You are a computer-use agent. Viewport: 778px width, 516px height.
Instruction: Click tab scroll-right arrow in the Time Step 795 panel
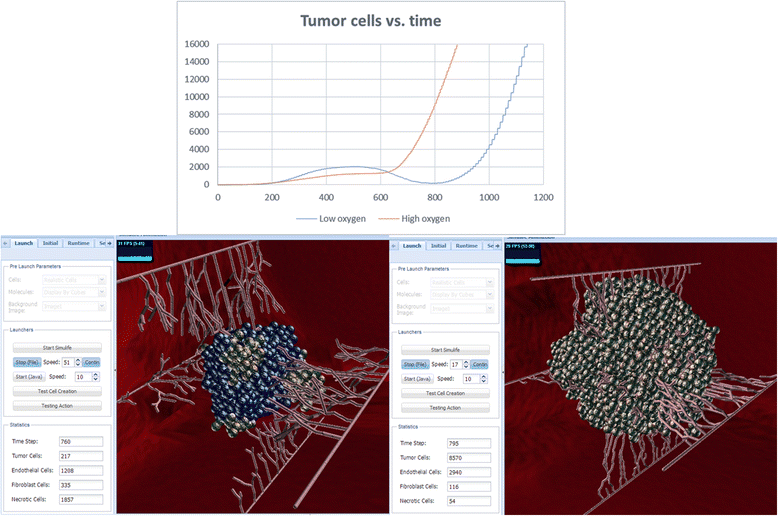point(499,245)
